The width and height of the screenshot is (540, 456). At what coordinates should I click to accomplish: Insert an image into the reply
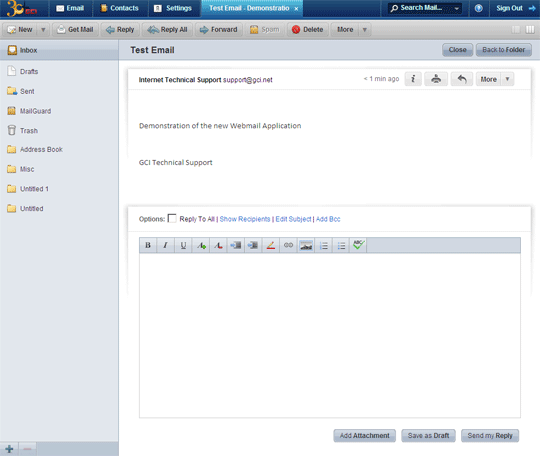(306, 245)
